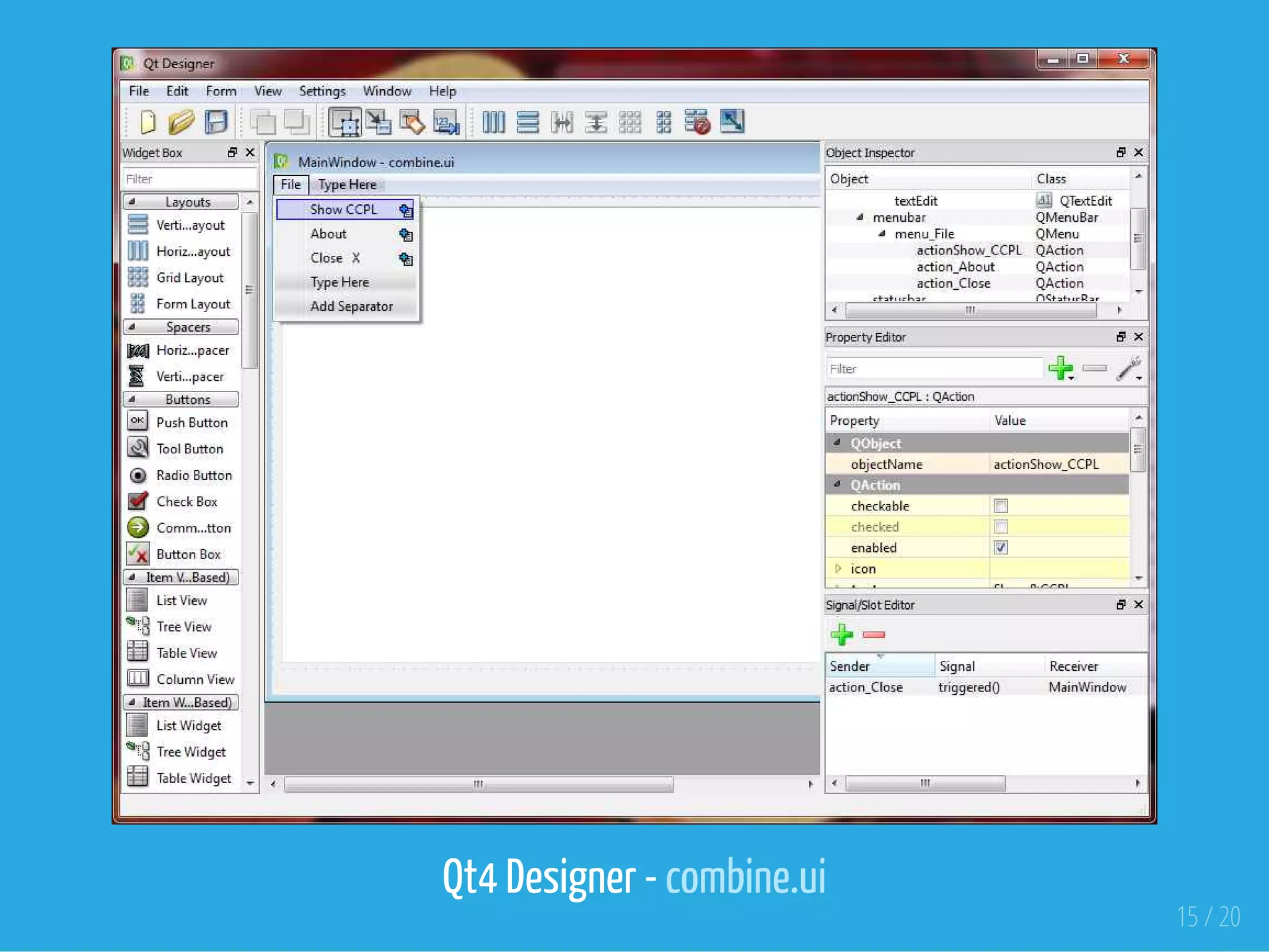1269x952 pixels.
Task: Click Type Here in the form menubar
Action: [x=347, y=185]
